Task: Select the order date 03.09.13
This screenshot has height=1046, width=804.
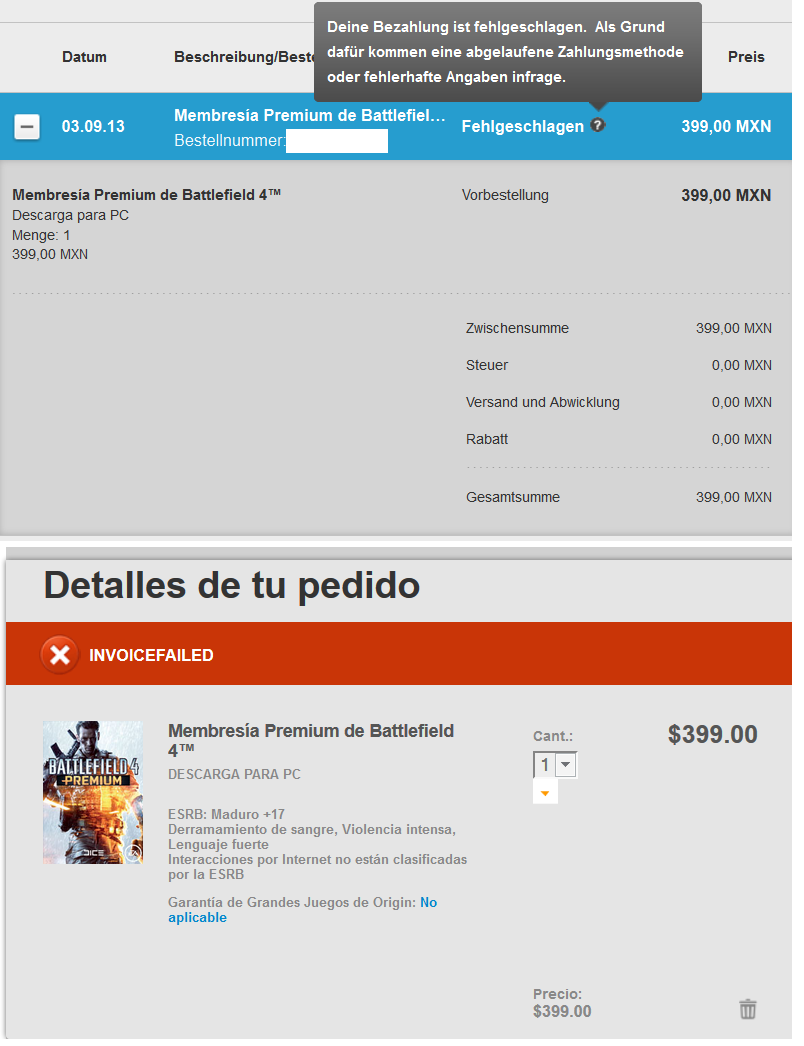Action: click(x=93, y=127)
